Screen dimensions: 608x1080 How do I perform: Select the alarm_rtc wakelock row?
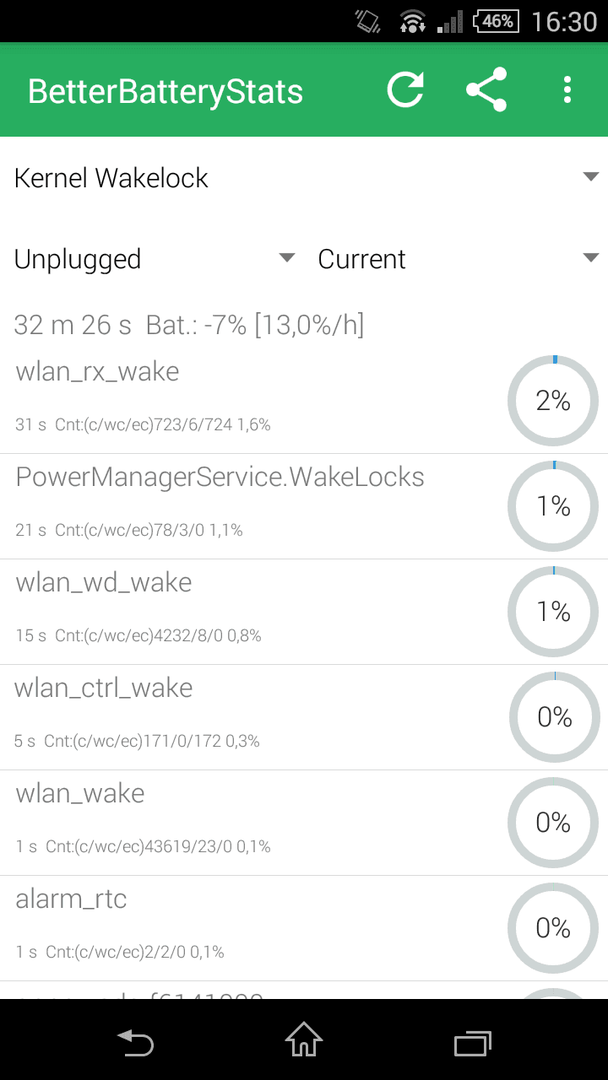(x=304, y=928)
